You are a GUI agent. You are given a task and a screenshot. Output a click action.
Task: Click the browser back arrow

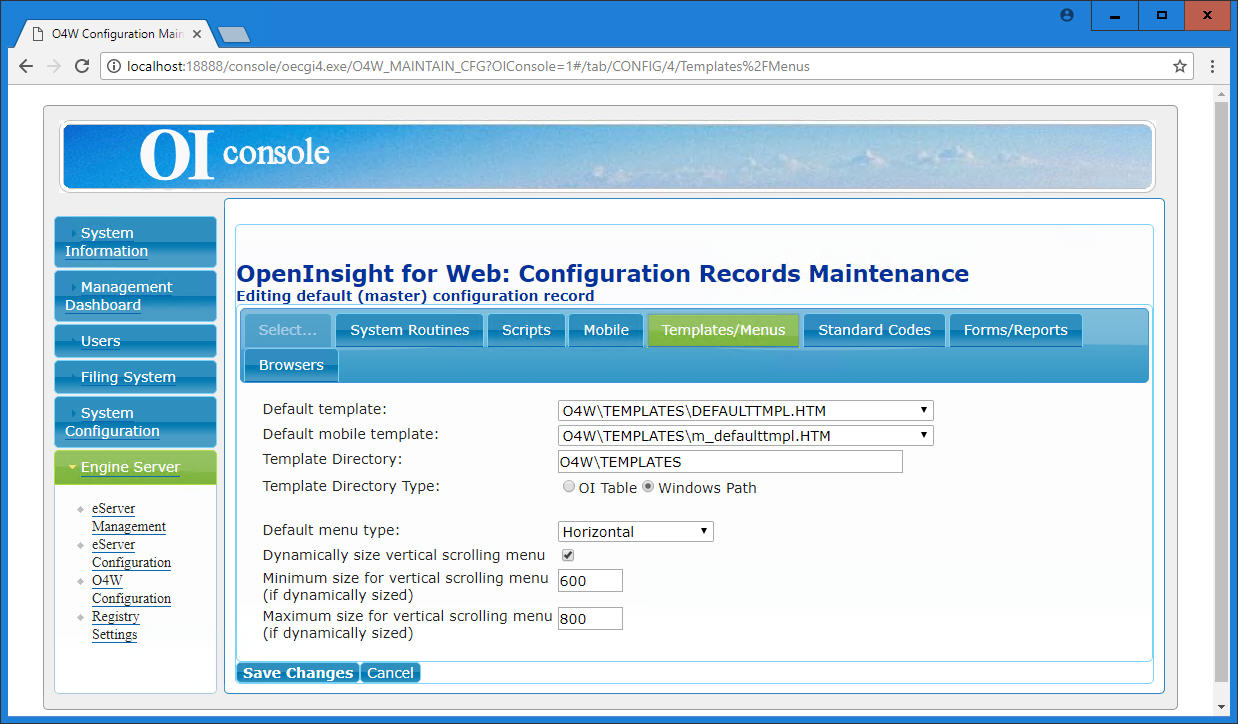(x=26, y=66)
